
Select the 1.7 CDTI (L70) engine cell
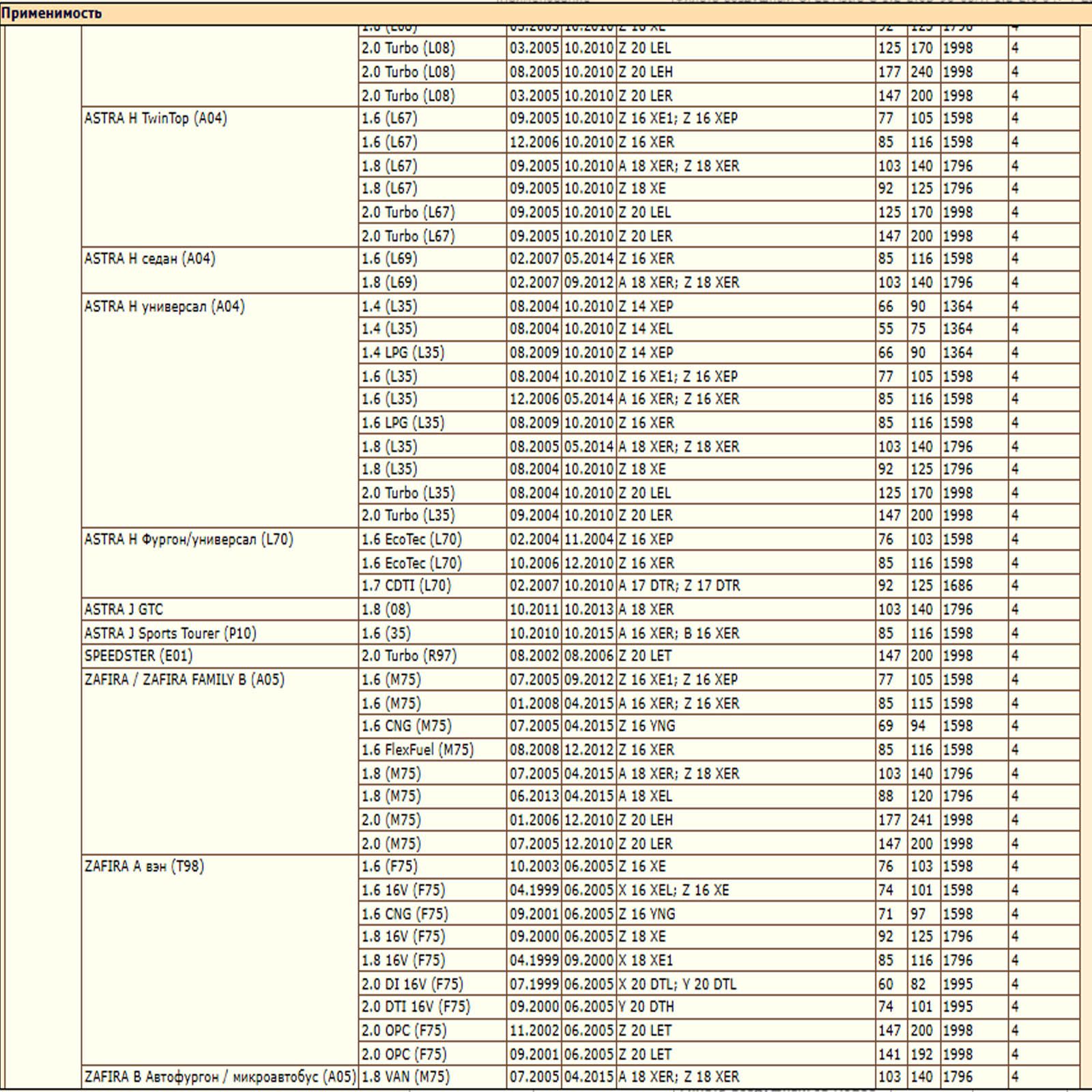[406, 586]
